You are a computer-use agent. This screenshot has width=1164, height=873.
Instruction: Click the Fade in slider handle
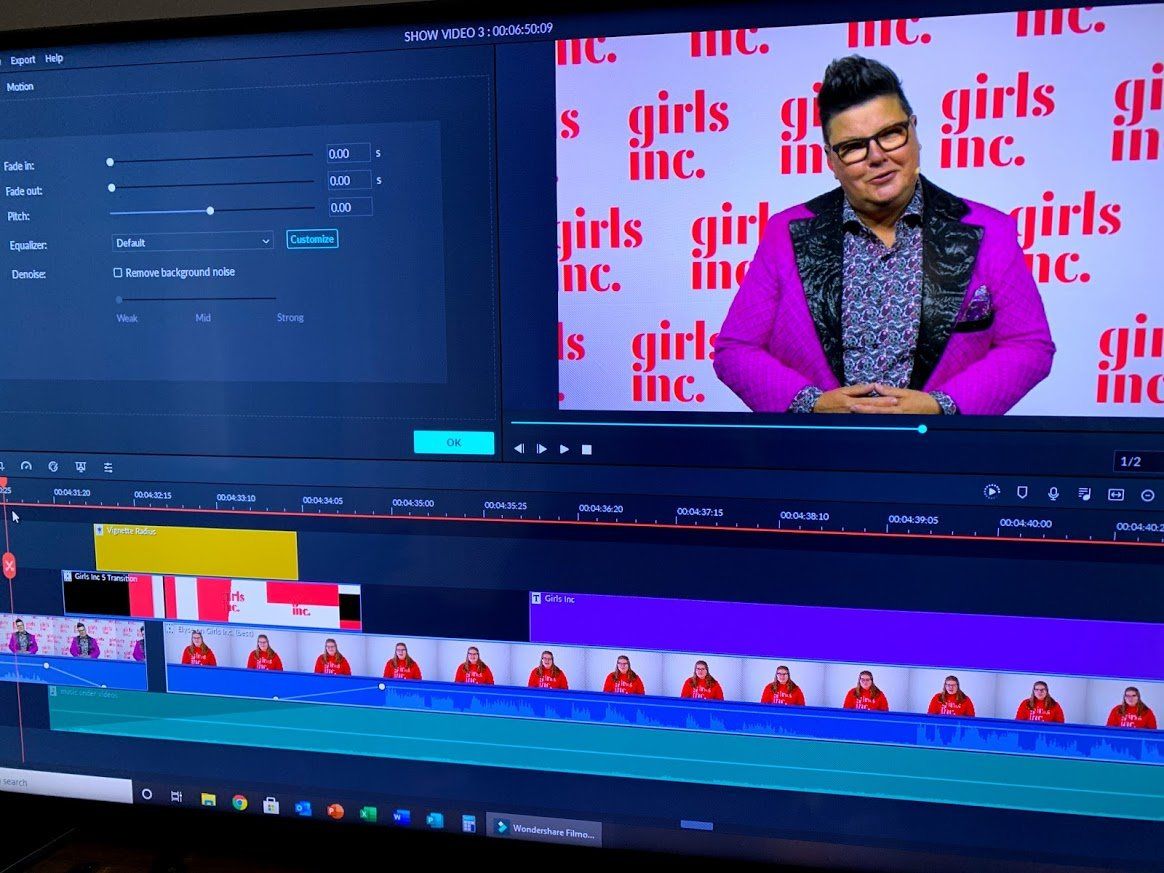(110, 162)
